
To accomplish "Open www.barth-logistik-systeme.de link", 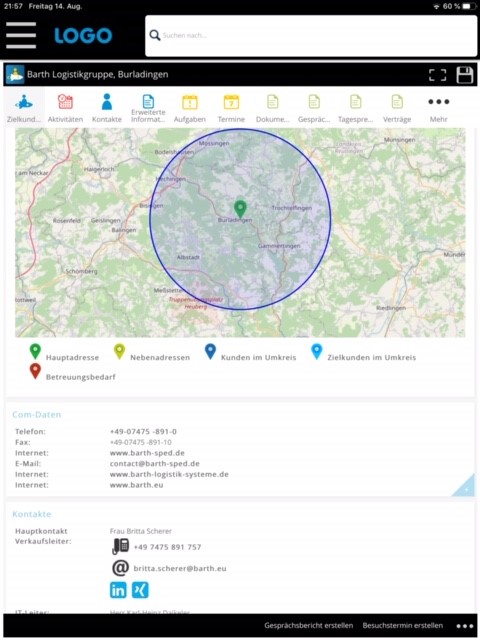I will (x=169, y=474).
